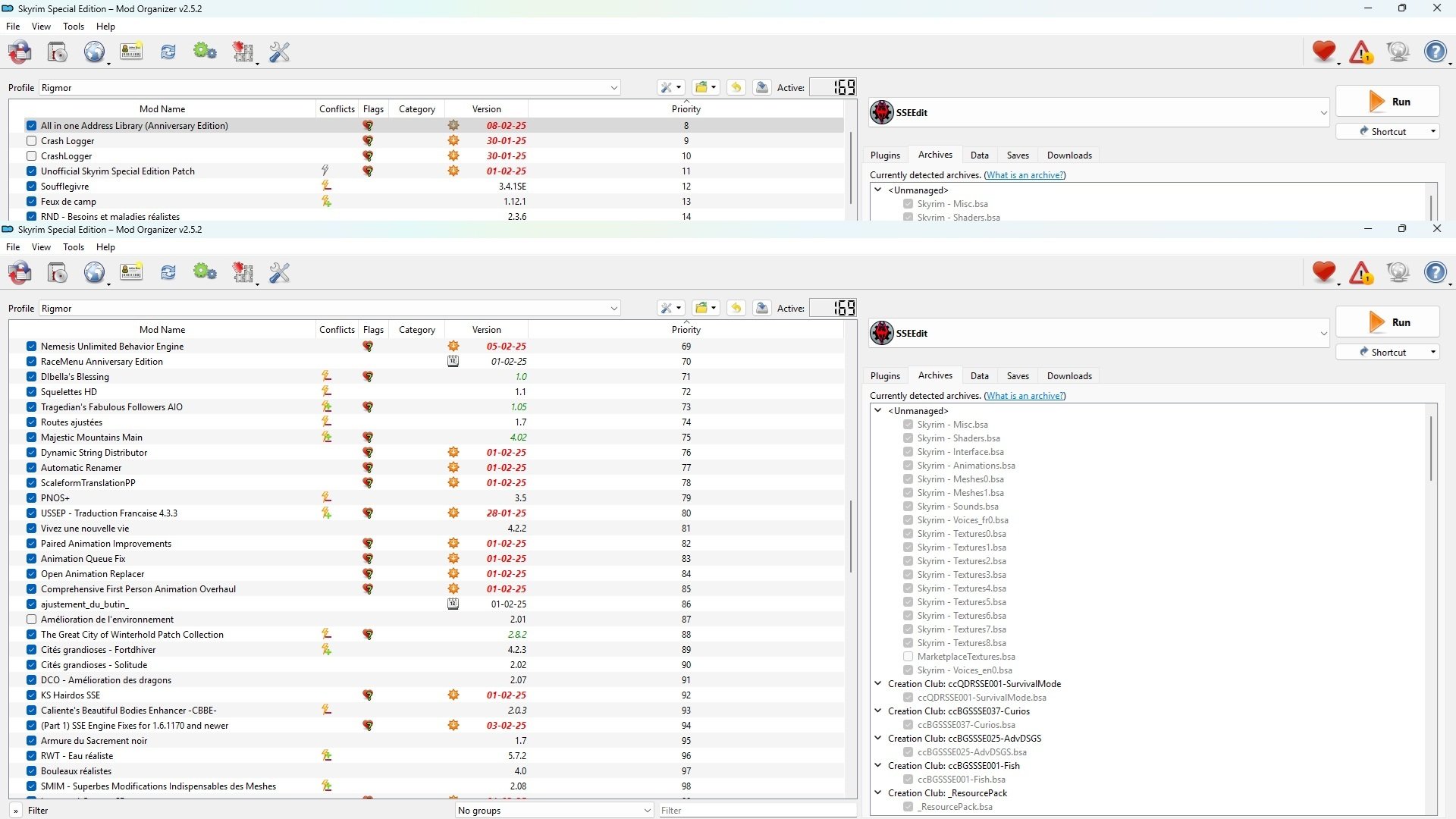Viewport: 1456px width, 819px height.
Task: Open Profile dropdown in upper window
Action: point(329,88)
